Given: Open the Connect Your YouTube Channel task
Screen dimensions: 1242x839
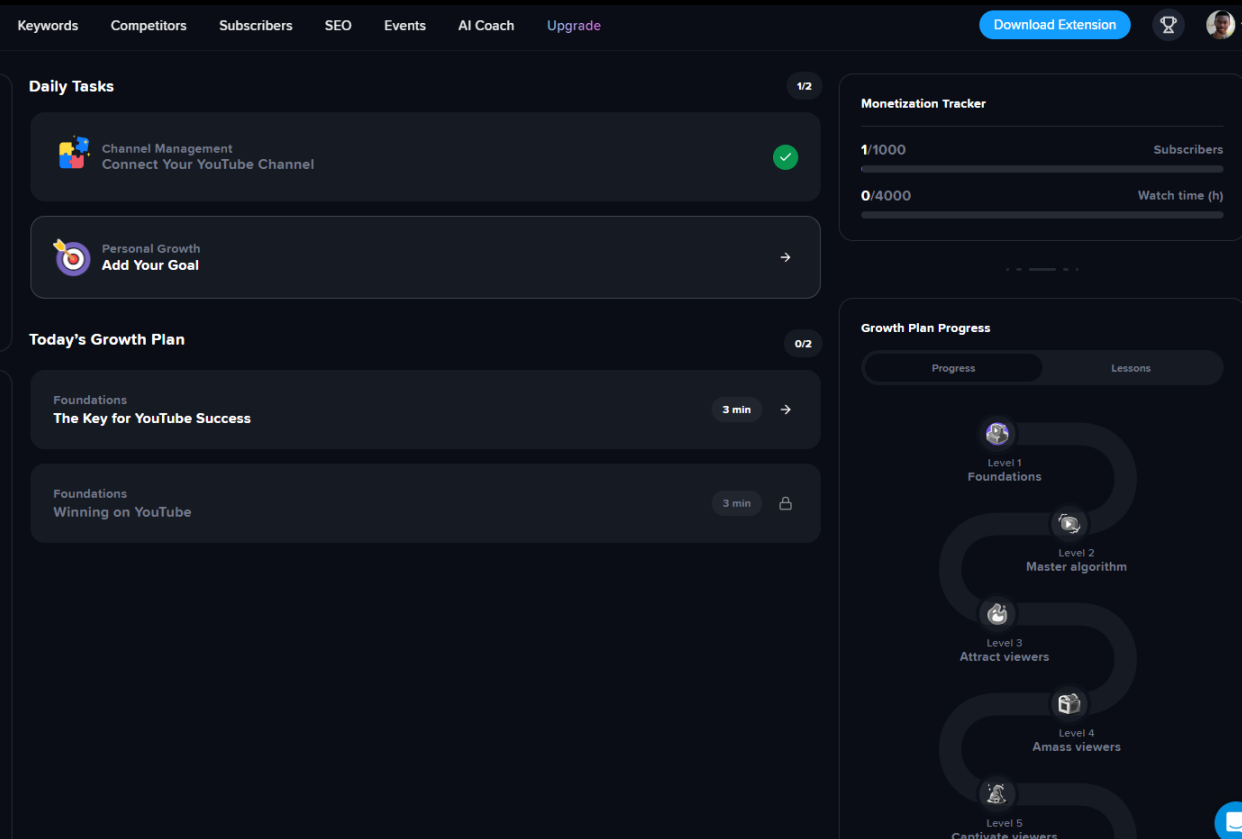Looking at the screenshot, I should 425,157.
